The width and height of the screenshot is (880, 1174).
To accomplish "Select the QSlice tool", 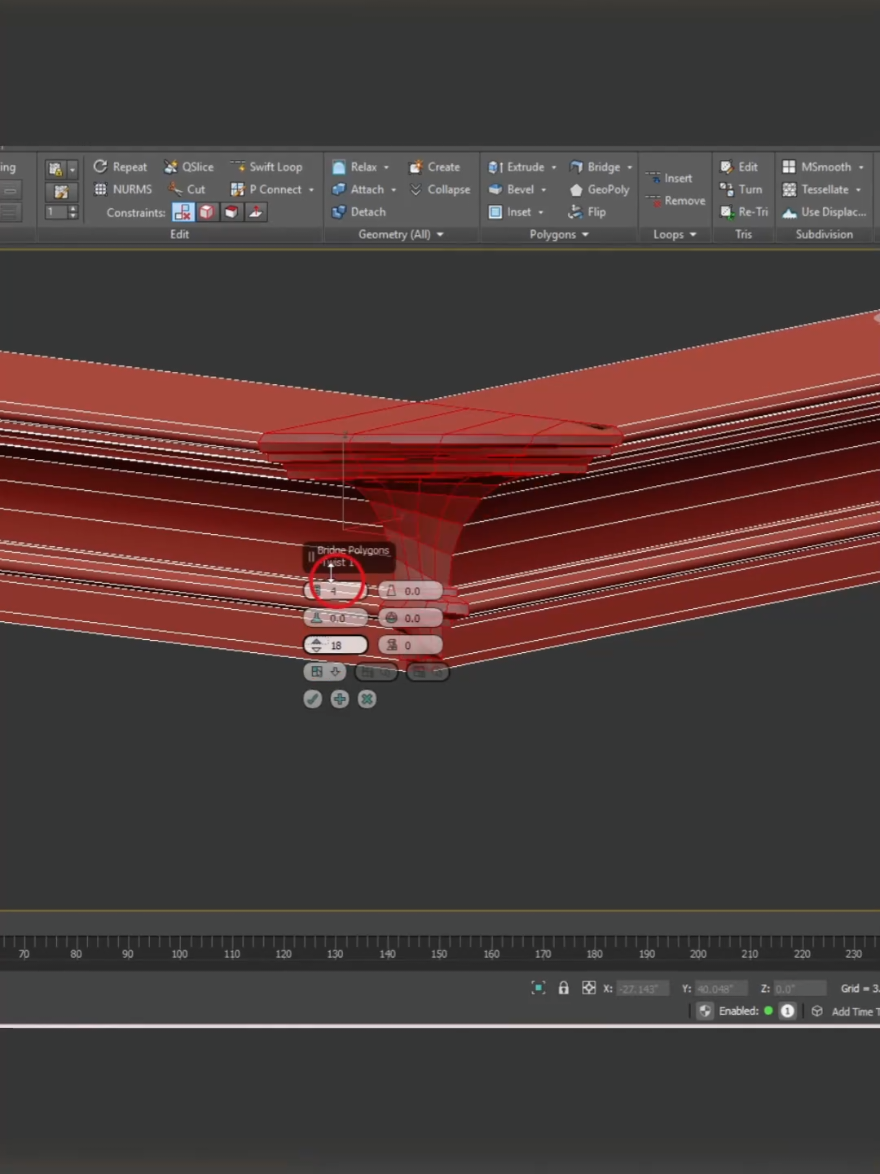I will pos(189,167).
